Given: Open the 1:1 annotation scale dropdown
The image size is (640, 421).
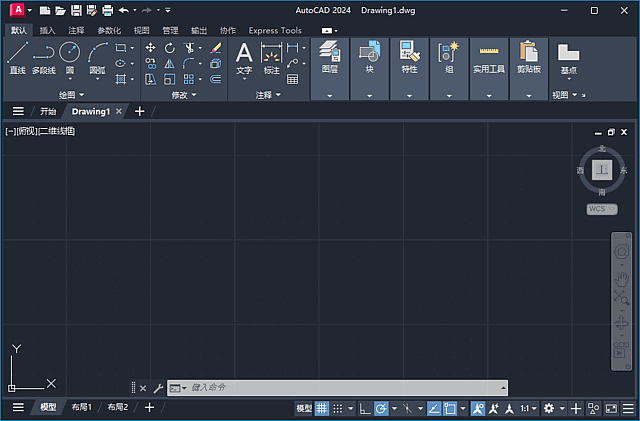Looking at the screenshot, I should pos(529,408).
